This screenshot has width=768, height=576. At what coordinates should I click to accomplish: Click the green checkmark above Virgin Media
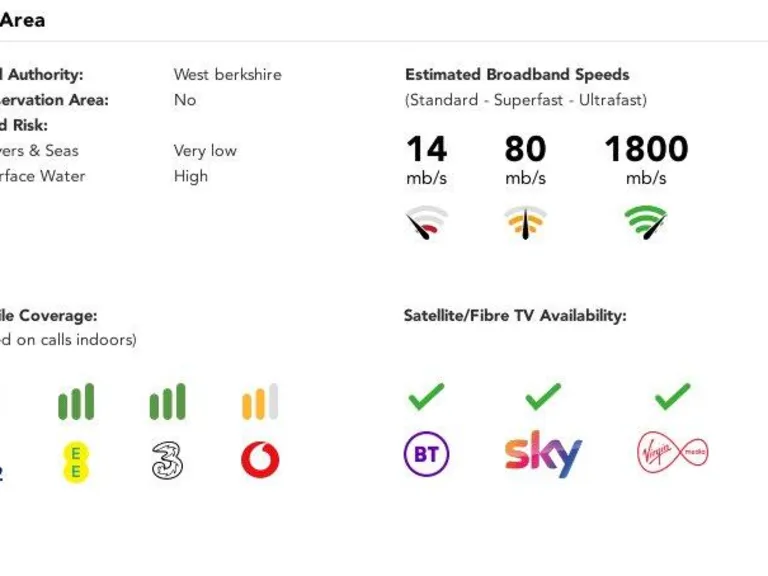[x=672, y=397]
